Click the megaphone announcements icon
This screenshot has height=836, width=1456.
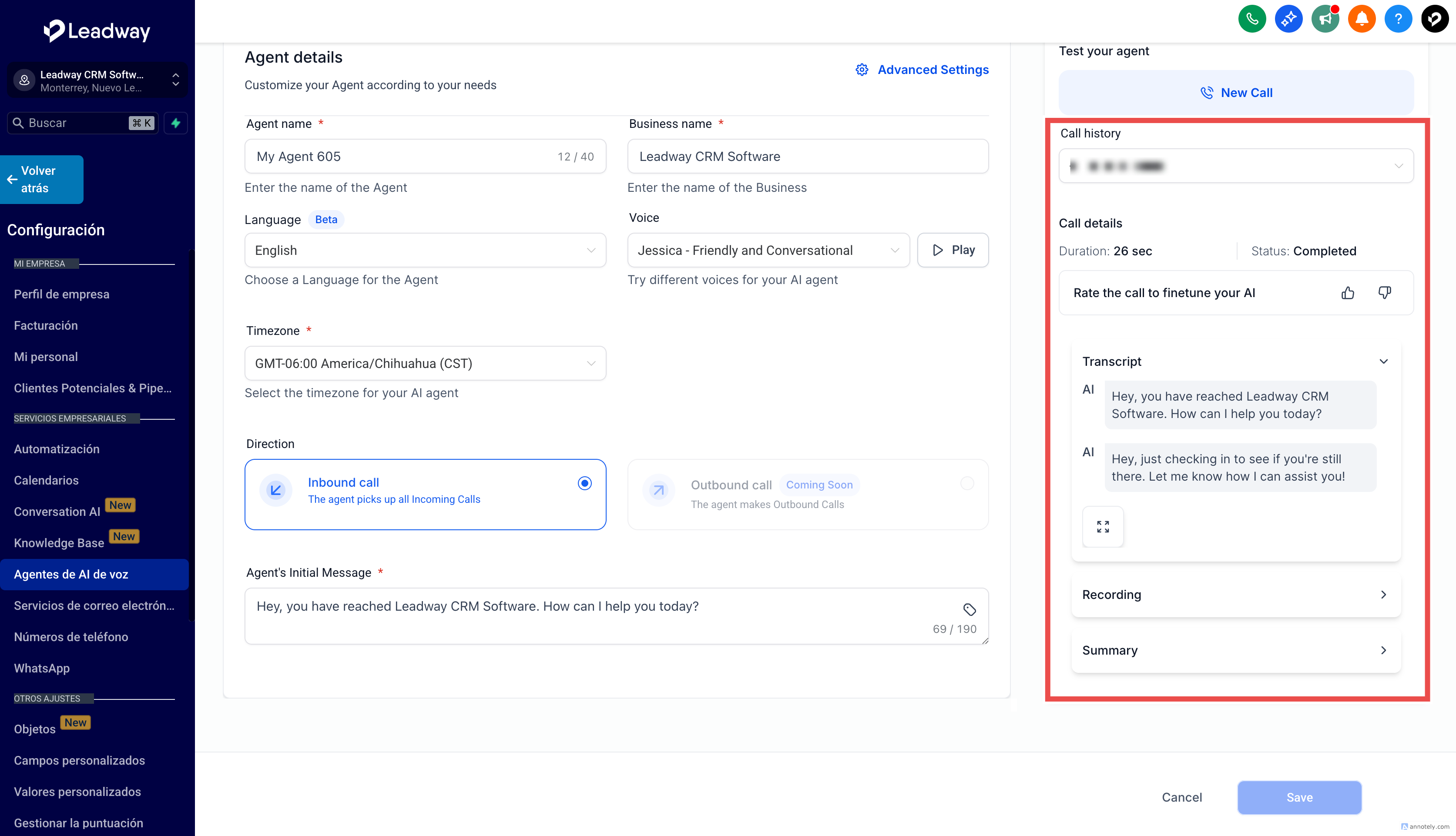(x=1325, y=19)
